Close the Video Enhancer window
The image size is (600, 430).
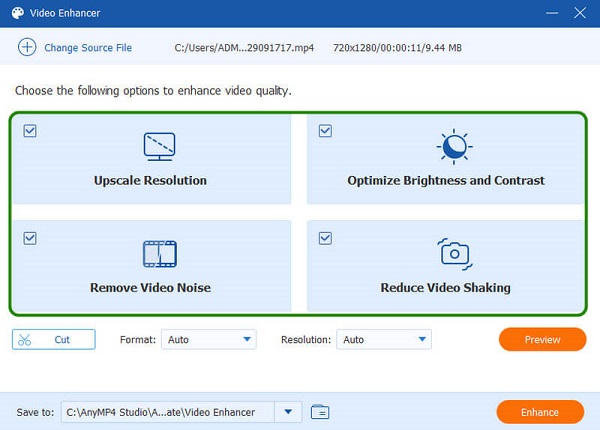pos(580,13)
